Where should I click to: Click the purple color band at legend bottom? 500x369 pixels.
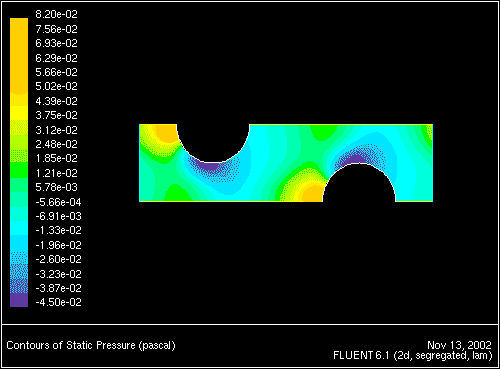tap(19, 300)
